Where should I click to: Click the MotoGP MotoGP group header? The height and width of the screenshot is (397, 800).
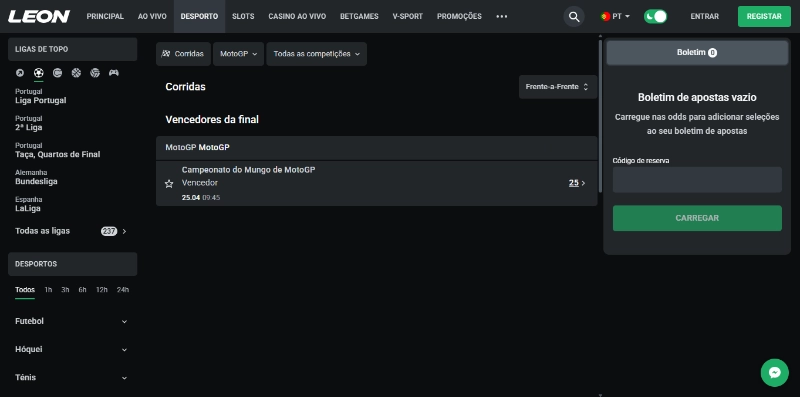377,147
